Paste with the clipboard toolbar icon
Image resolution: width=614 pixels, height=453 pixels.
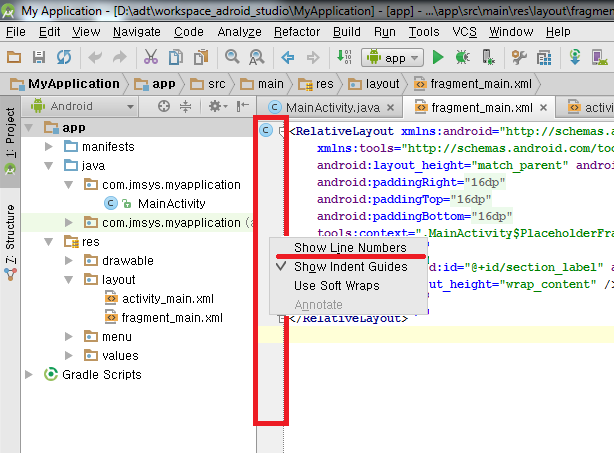coord(201,58)
